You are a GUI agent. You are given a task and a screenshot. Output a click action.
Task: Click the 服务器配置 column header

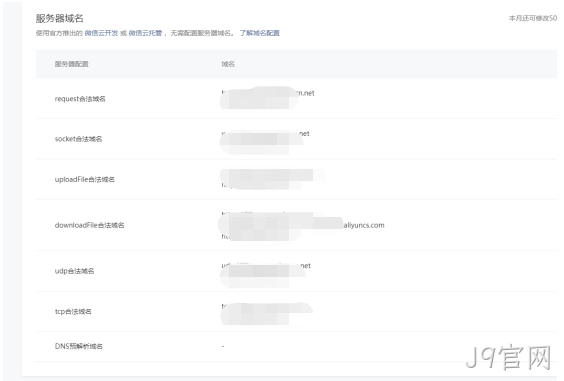click(x=72, y=64)
